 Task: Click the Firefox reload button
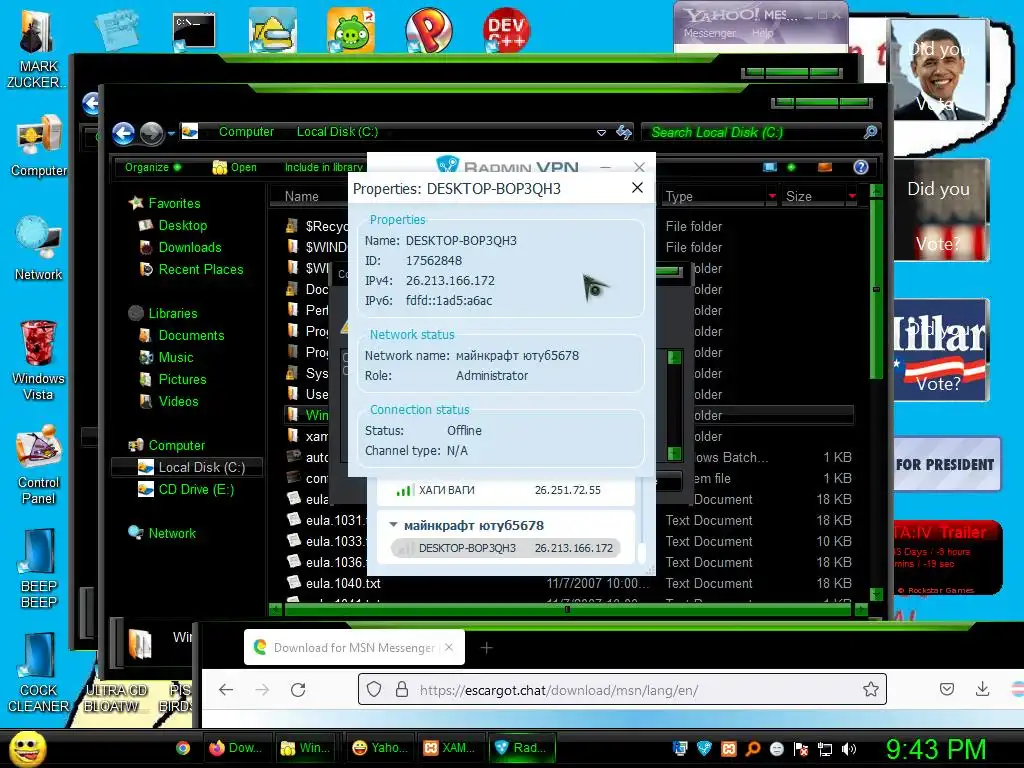pyautogui.click(x=298, y=690)
